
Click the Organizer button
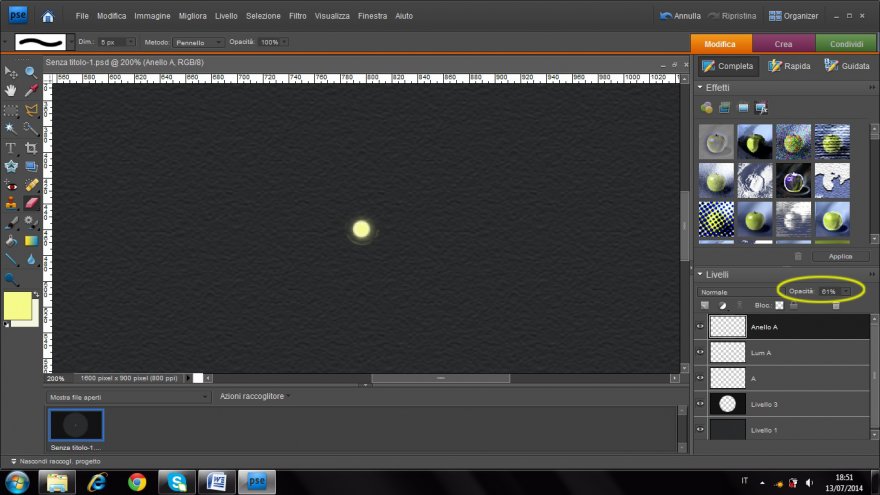pos(793,16)
